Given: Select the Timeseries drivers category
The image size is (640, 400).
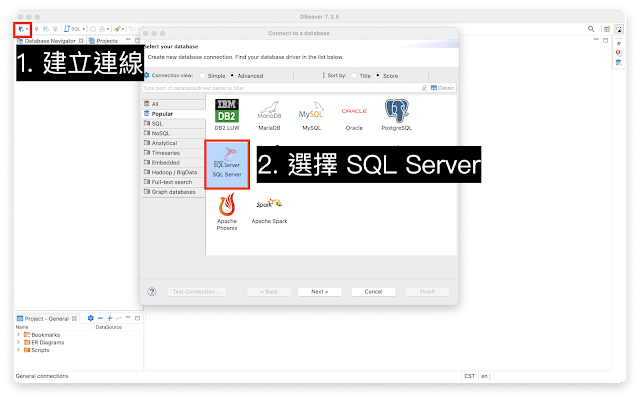Looking at the screenshot, I should pyautogui.click(x=174, y=153).
